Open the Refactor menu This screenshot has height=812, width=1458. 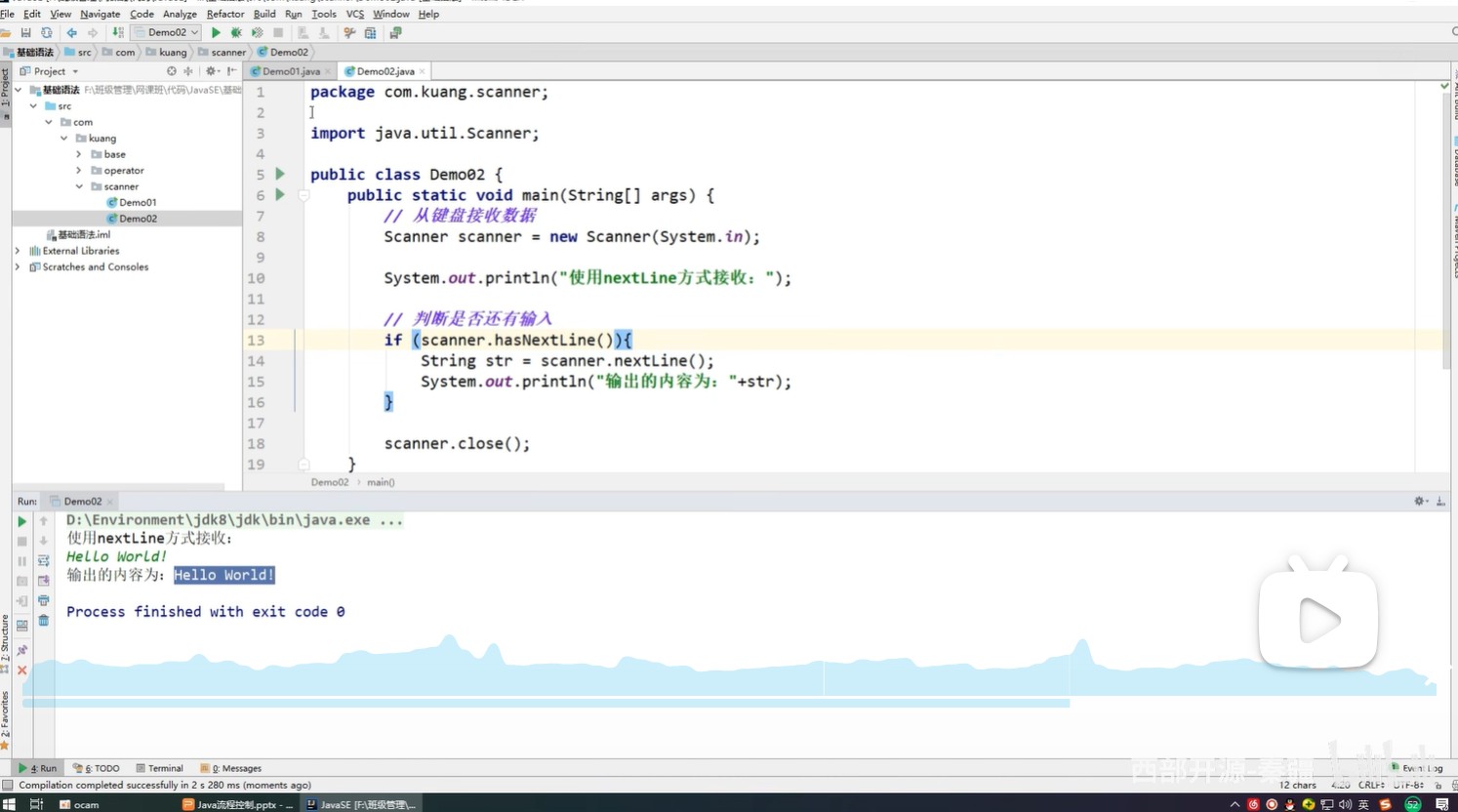225,14
